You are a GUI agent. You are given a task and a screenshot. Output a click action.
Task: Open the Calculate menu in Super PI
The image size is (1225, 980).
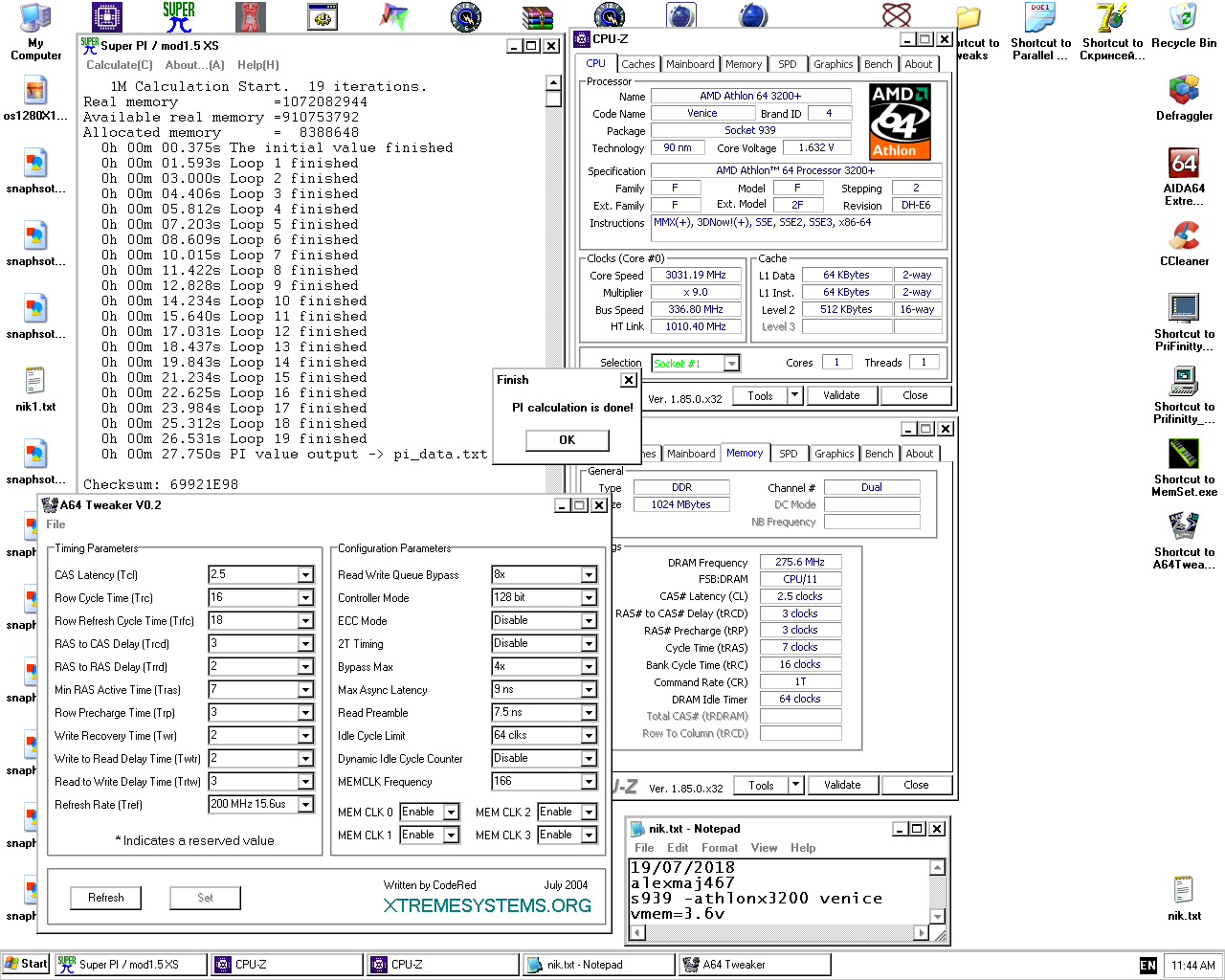120,65
